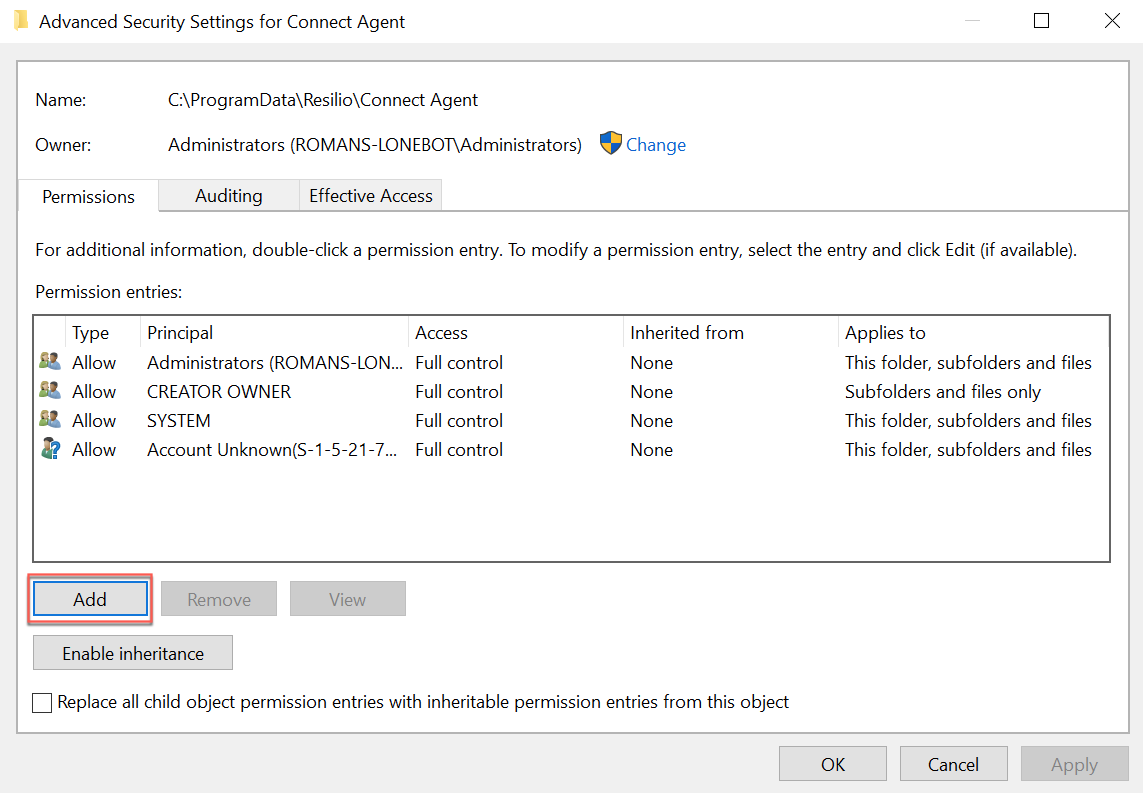
Task: Select the Account Unknown permission entry row
Action: (272, 450)
